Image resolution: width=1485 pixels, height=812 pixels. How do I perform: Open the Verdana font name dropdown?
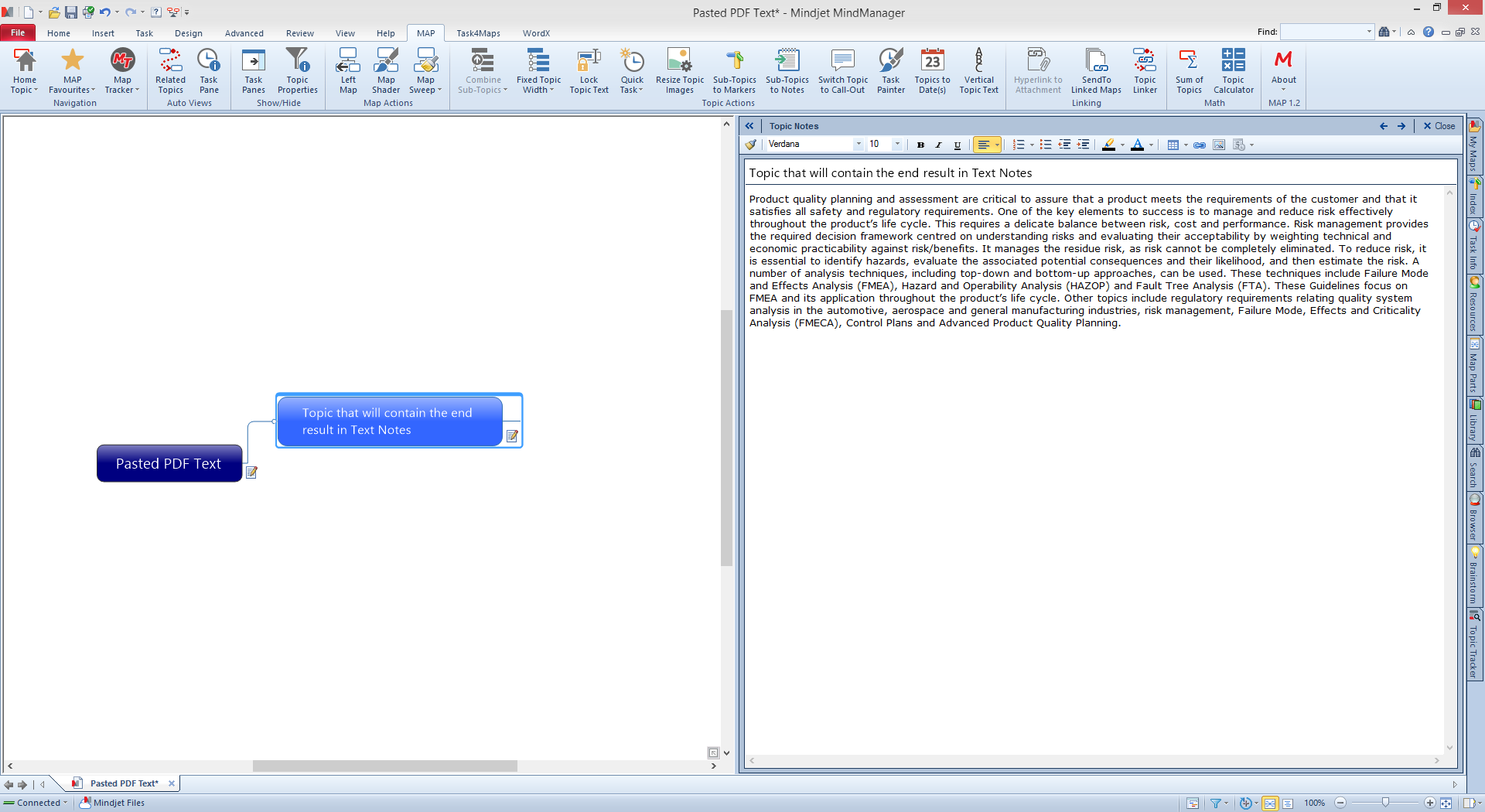[858, 145]
